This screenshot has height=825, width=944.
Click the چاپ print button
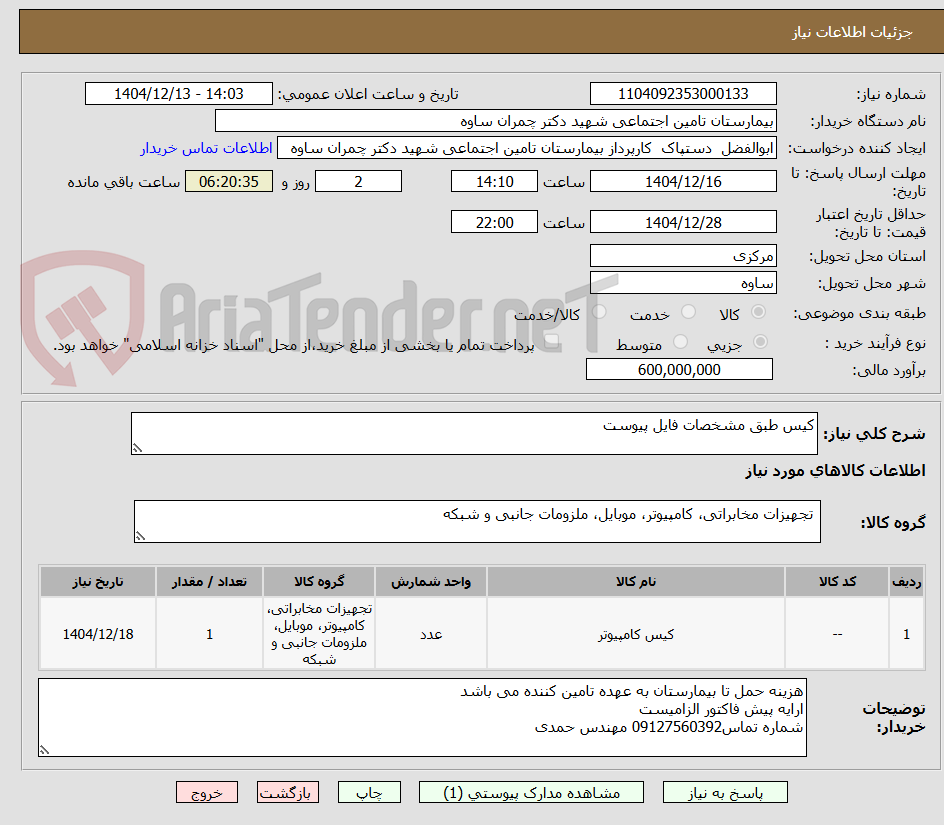pos(369,792)
